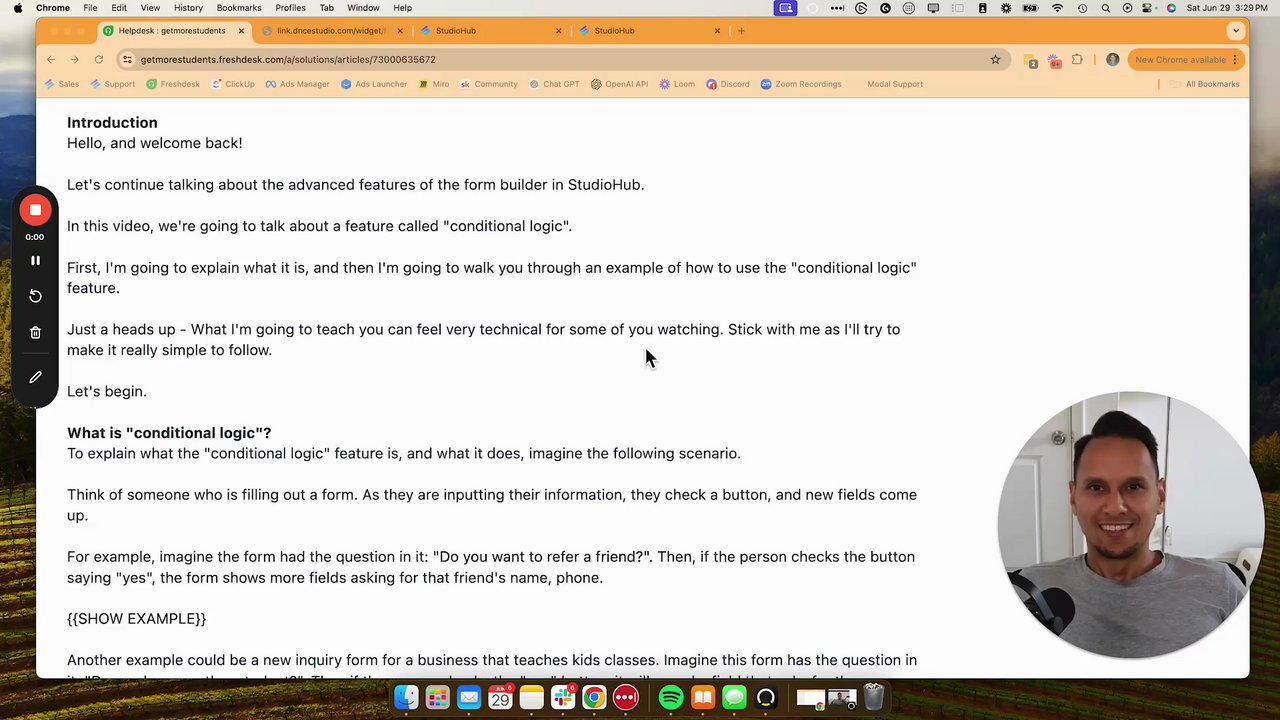Open the View menu in the menu bar

tap(150, 8)
